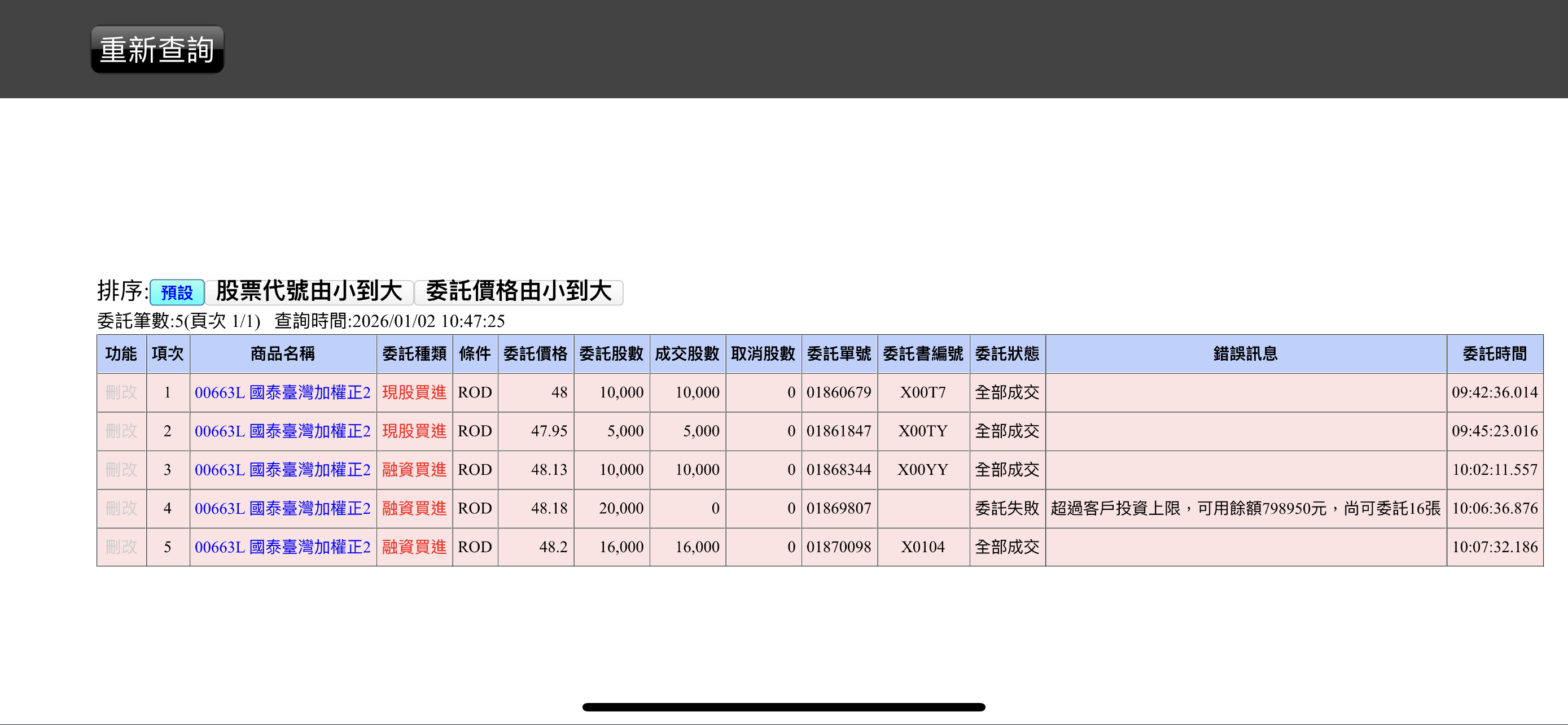Sort by 委託價格由小到大
The width and height of the screenshot is (1568, 725).
pos(518,291)
